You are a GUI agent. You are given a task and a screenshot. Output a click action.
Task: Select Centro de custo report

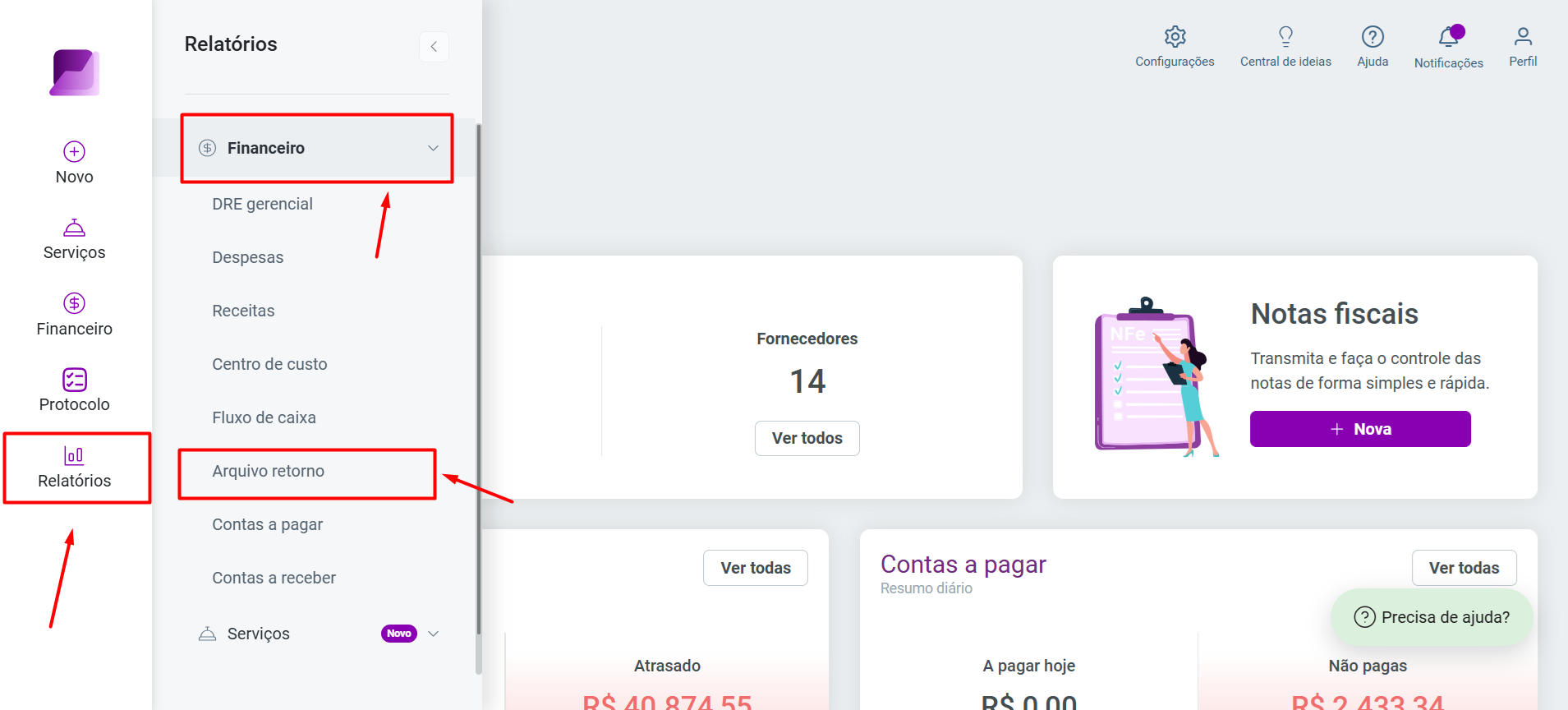pos(269,364)
